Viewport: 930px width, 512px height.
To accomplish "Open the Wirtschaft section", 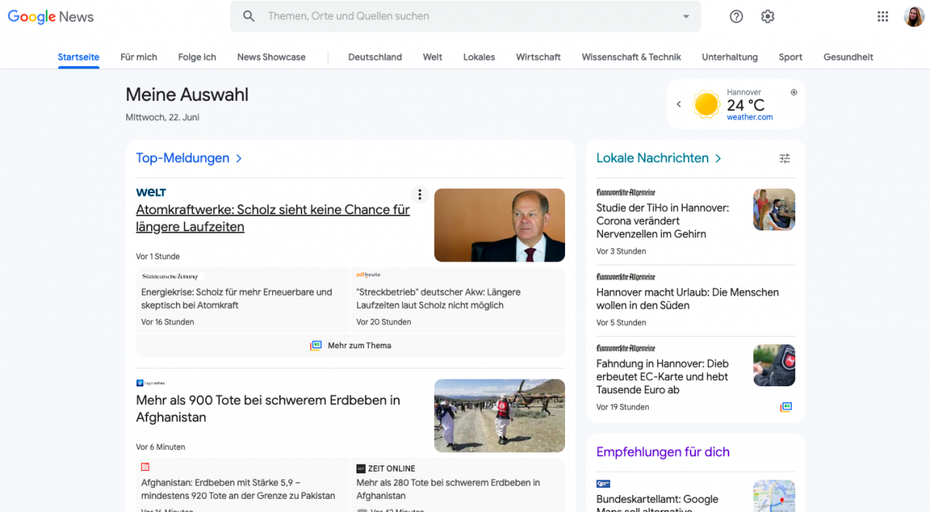I will pos(538,57).
